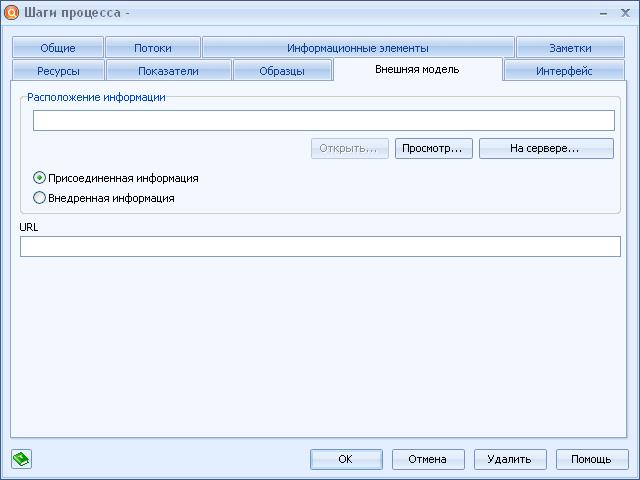Open the Ресурсы tab
640x480 pixels.
click(x=58, y=70)
